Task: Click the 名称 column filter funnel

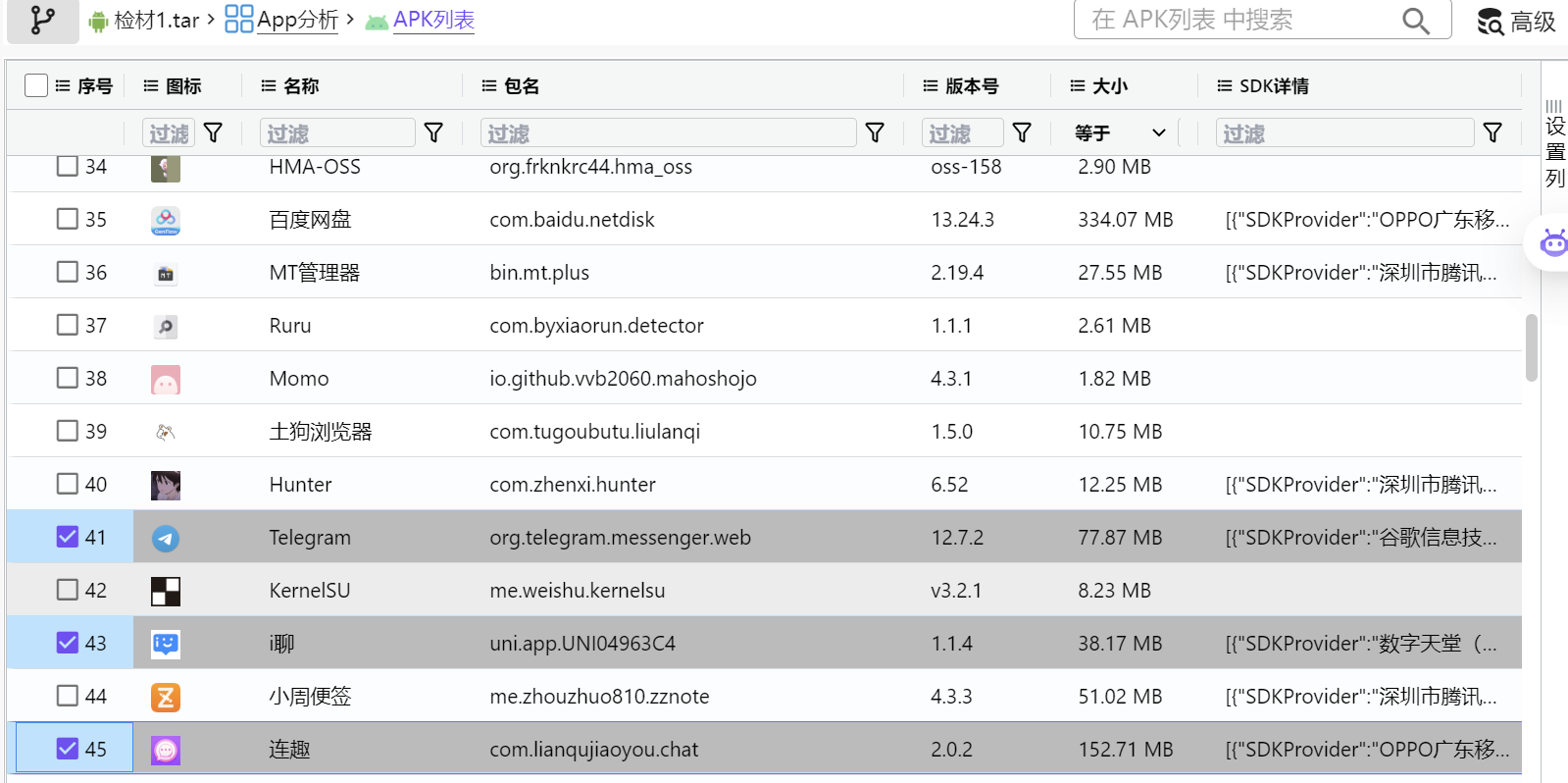Action: [x=433, y=132]
